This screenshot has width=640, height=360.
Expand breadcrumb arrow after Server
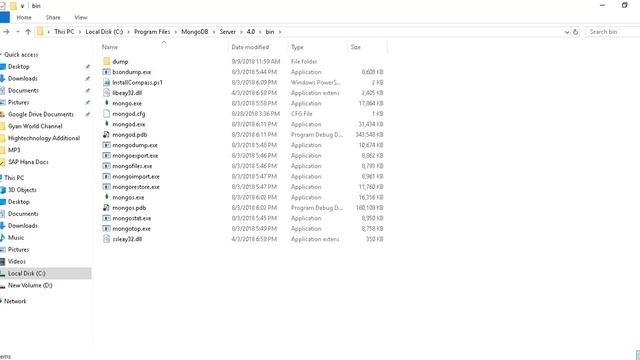click(241, 32)
